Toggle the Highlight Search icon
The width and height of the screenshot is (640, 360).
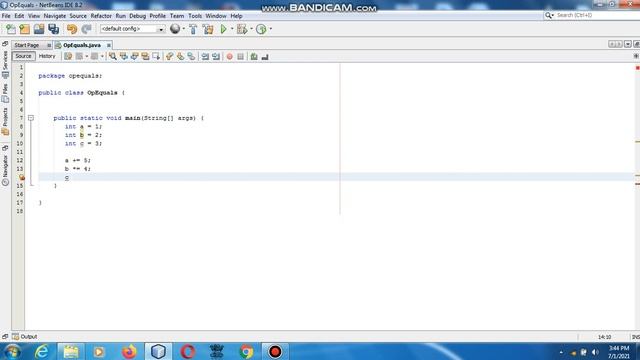tap(145, 57)
